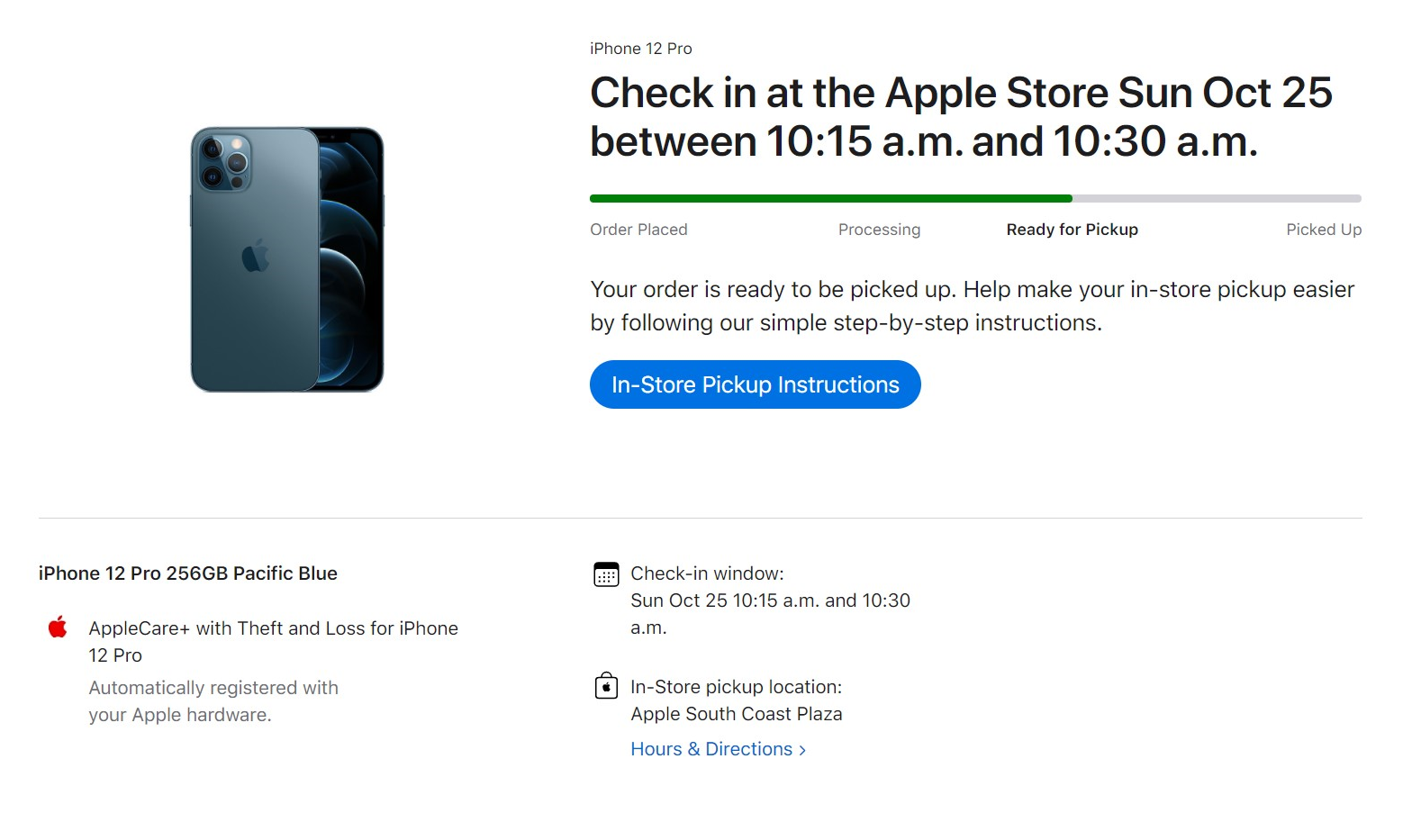
Task: Select the Ready for Pickup status step
Action: point(1072,230)
